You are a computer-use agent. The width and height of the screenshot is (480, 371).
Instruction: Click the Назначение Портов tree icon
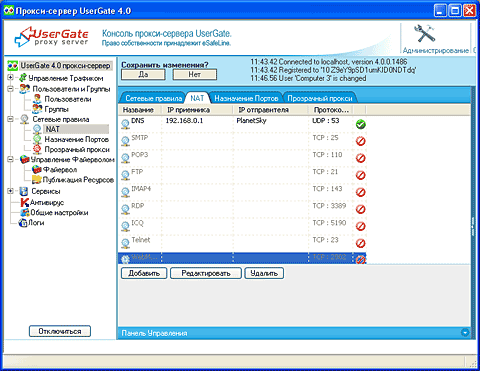point(37,139)
